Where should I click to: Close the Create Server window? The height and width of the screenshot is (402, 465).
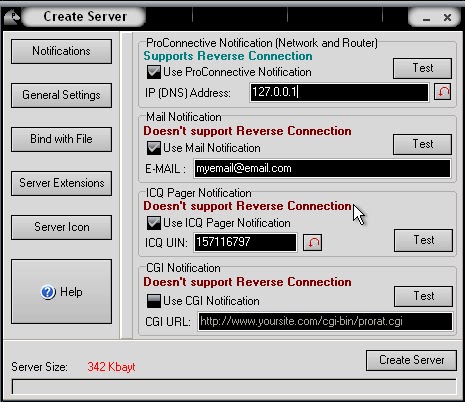pyautogui.click(x=447, y=17)
